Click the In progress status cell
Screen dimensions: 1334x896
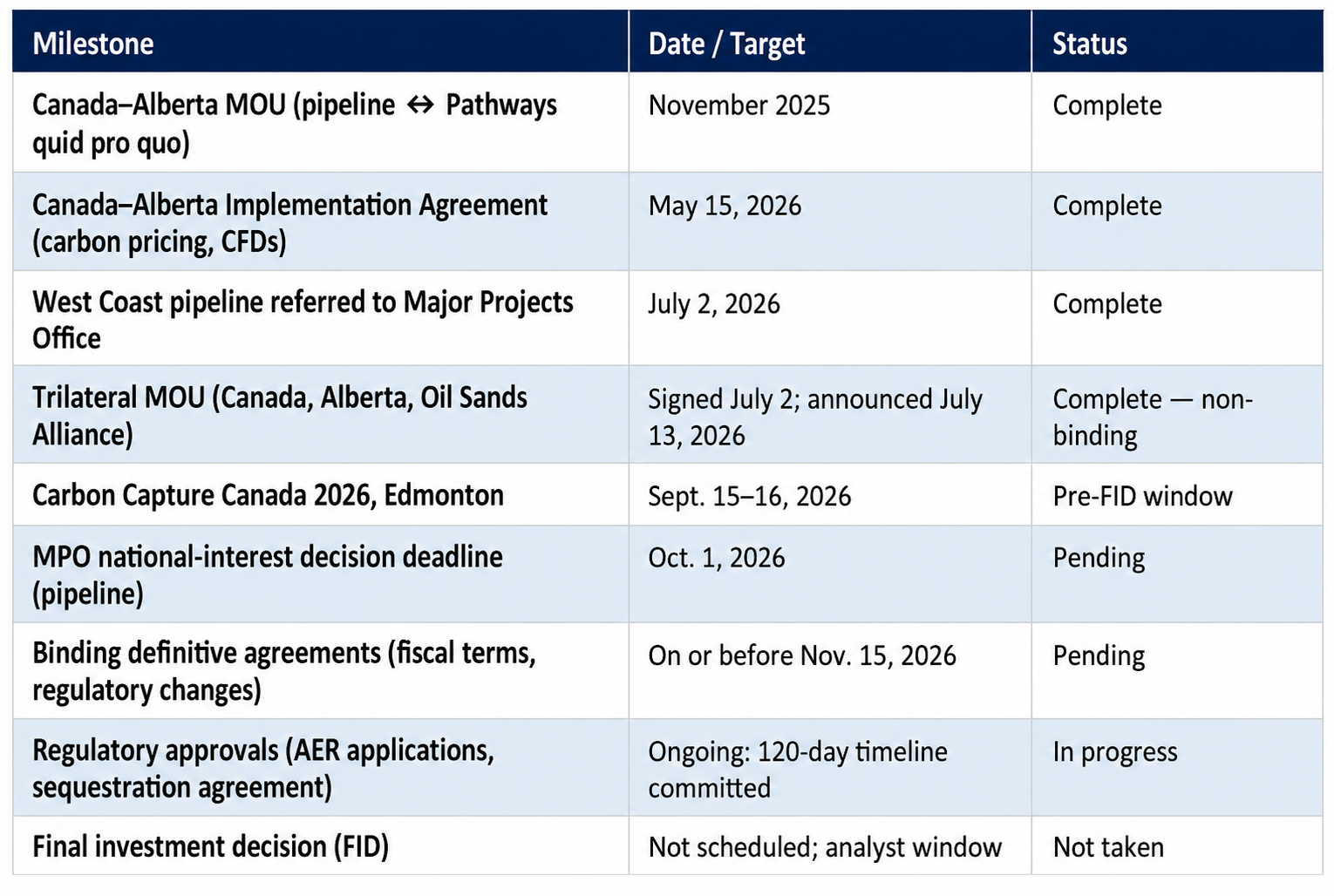coord(1177,767)
